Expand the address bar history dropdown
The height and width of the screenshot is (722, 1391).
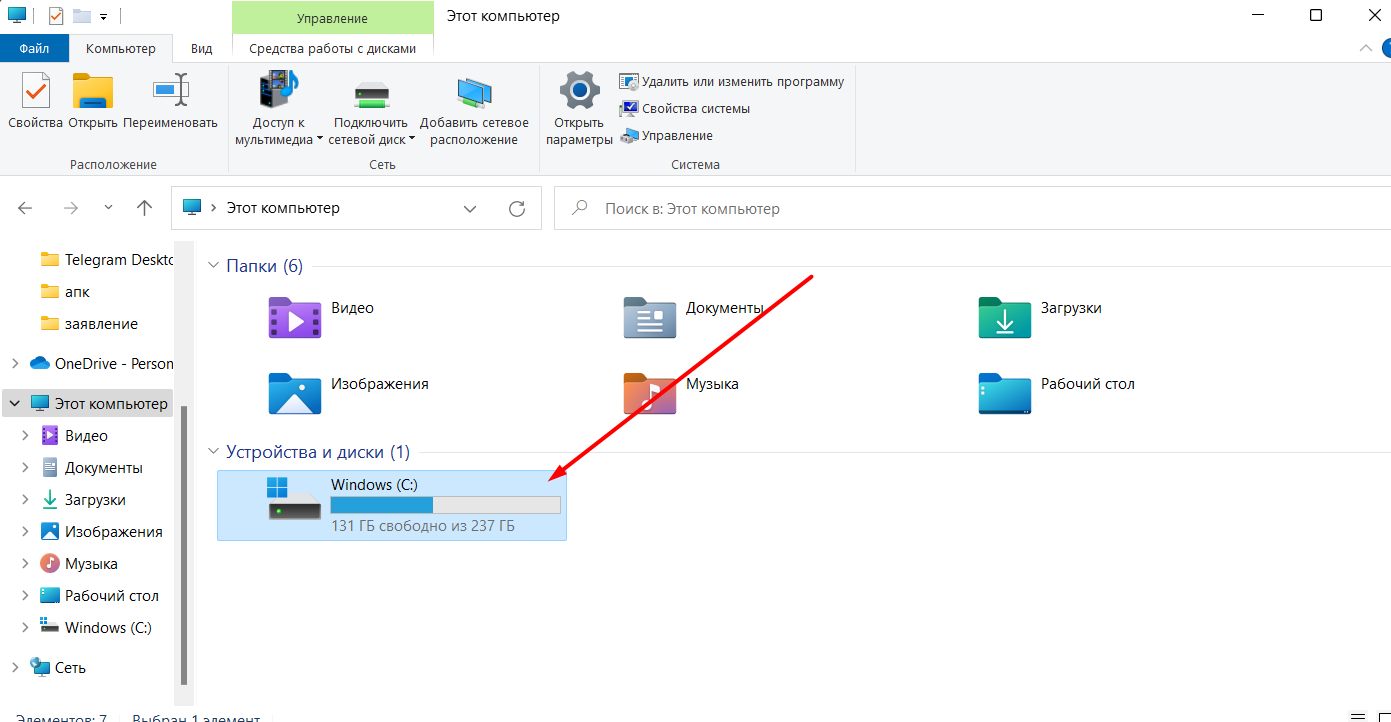[470, 209]
